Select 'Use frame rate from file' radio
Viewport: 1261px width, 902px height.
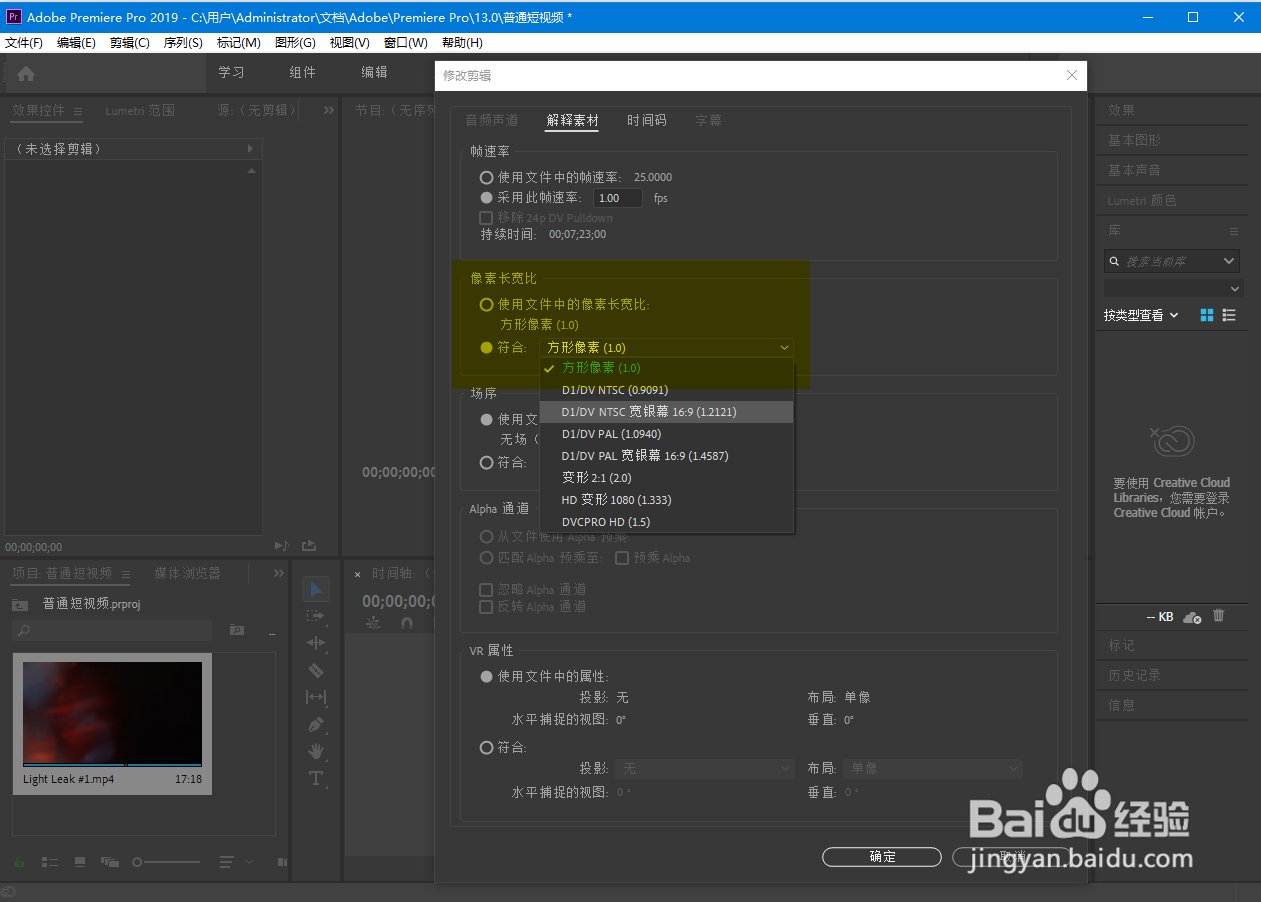tap(486, 177)
